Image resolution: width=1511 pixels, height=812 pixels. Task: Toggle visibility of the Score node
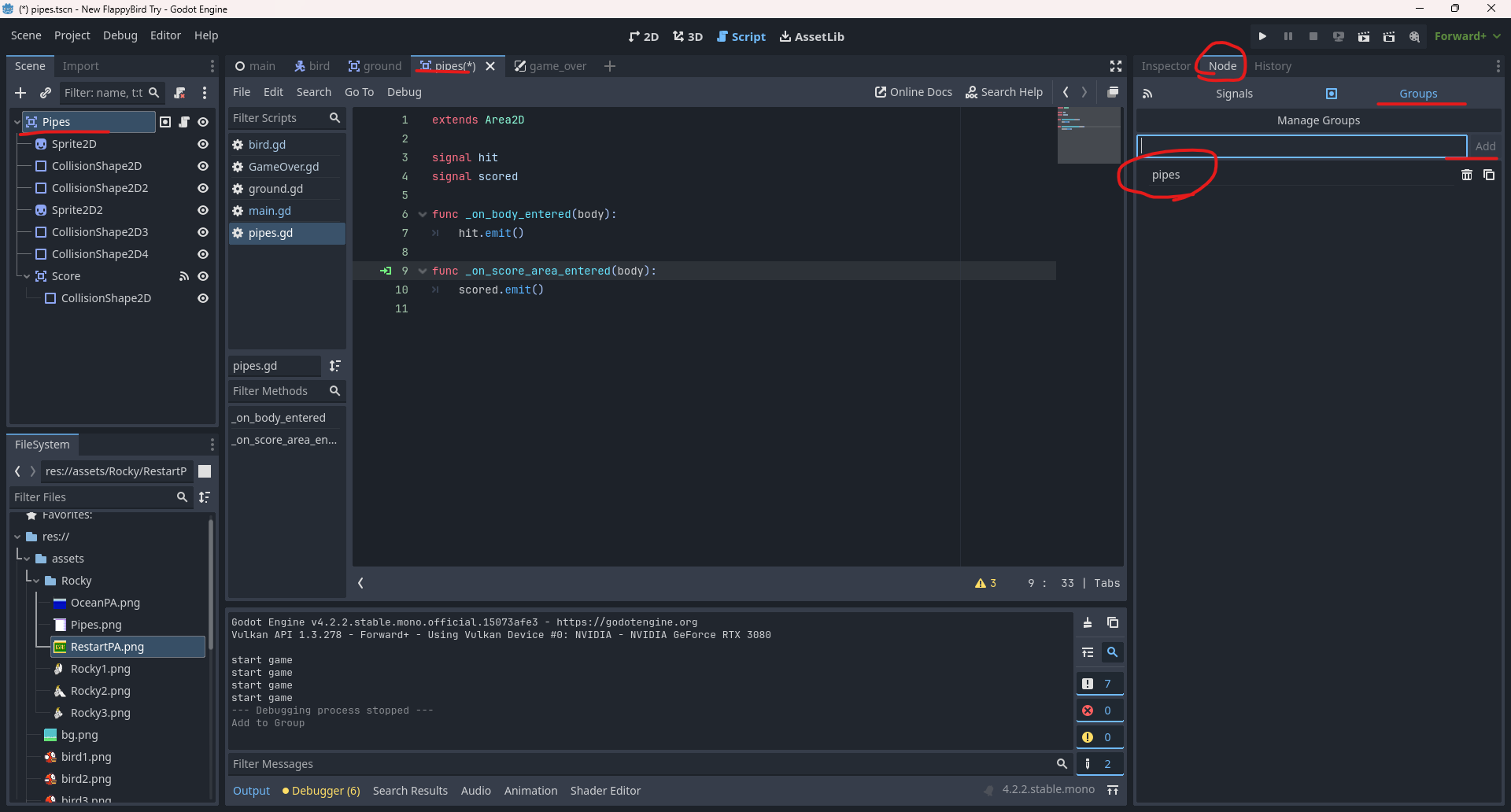point(203,276)
